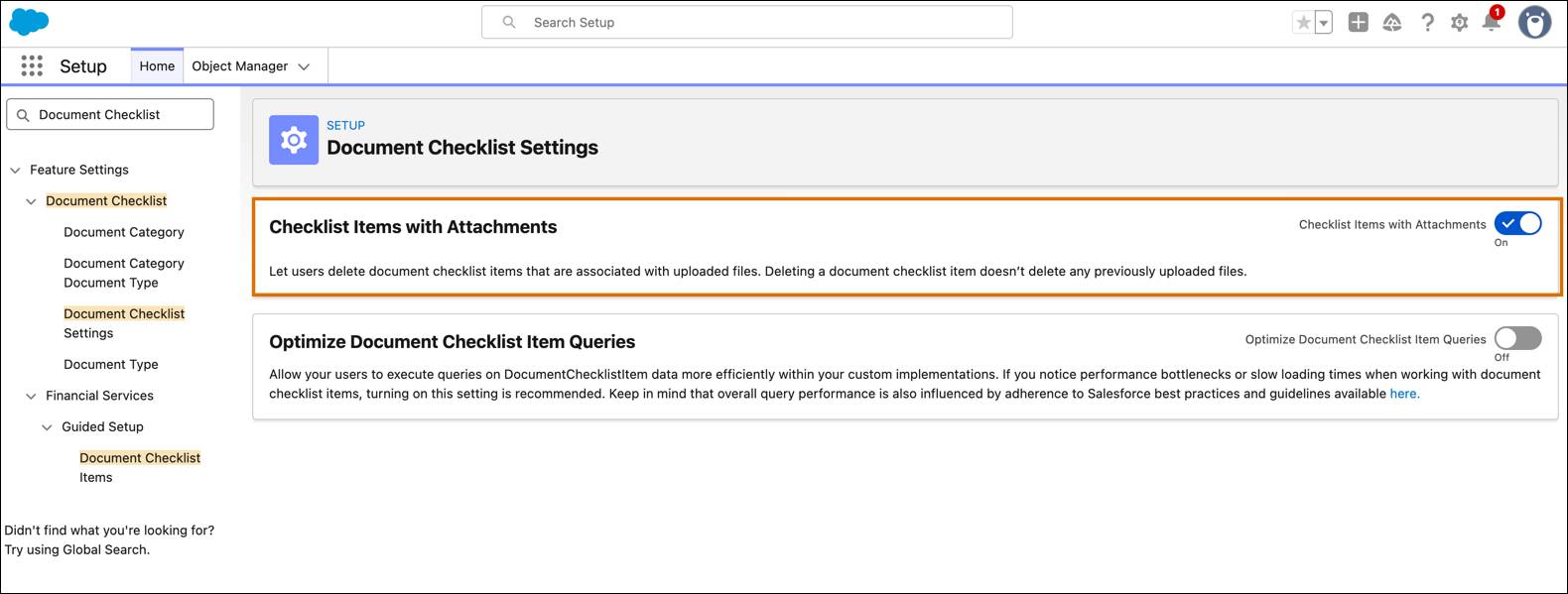Collapse the Document Checklist tree chevron
Screen dimensions: 1568x594
(31, 201)
